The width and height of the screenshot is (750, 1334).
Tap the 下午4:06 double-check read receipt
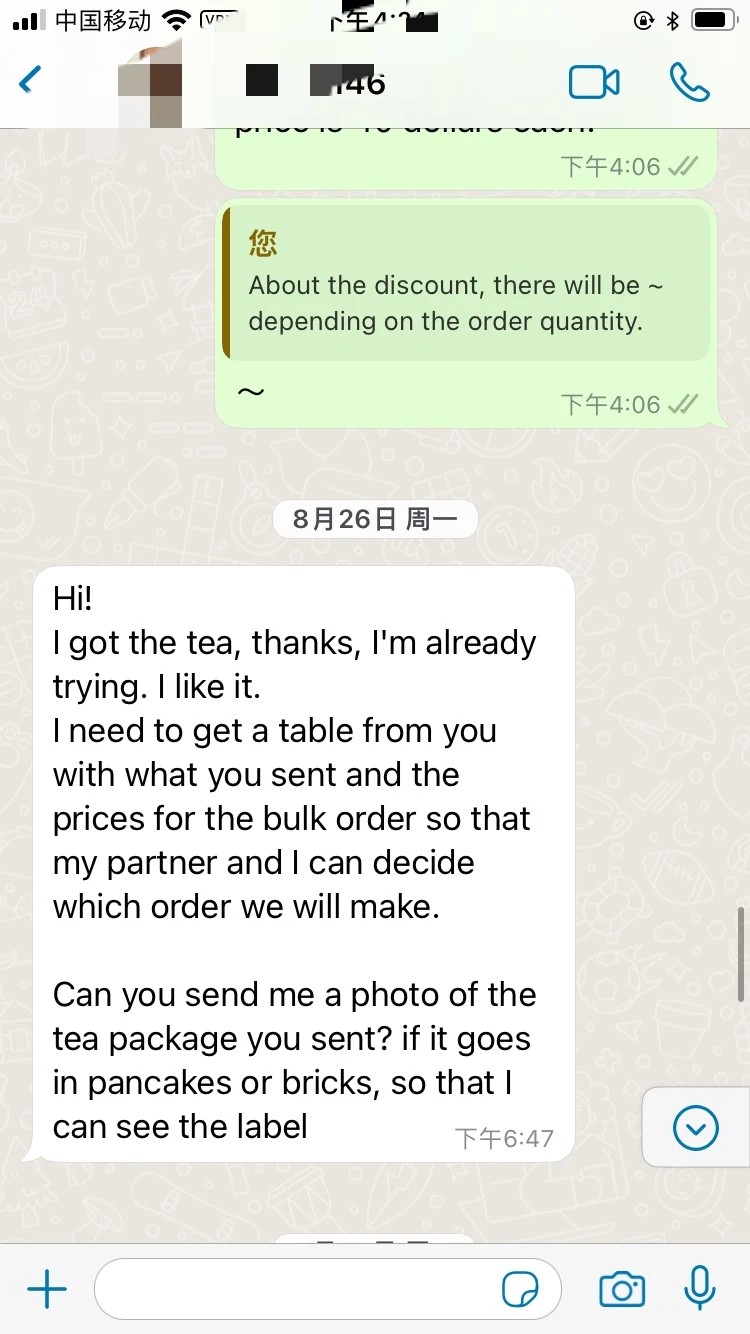coord(683,404)
